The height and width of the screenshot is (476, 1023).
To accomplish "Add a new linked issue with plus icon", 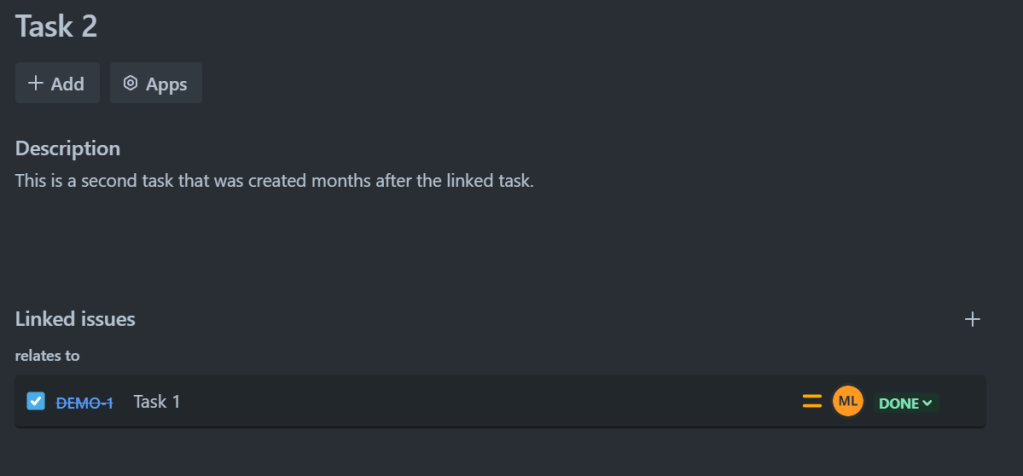I will [972, 319].
